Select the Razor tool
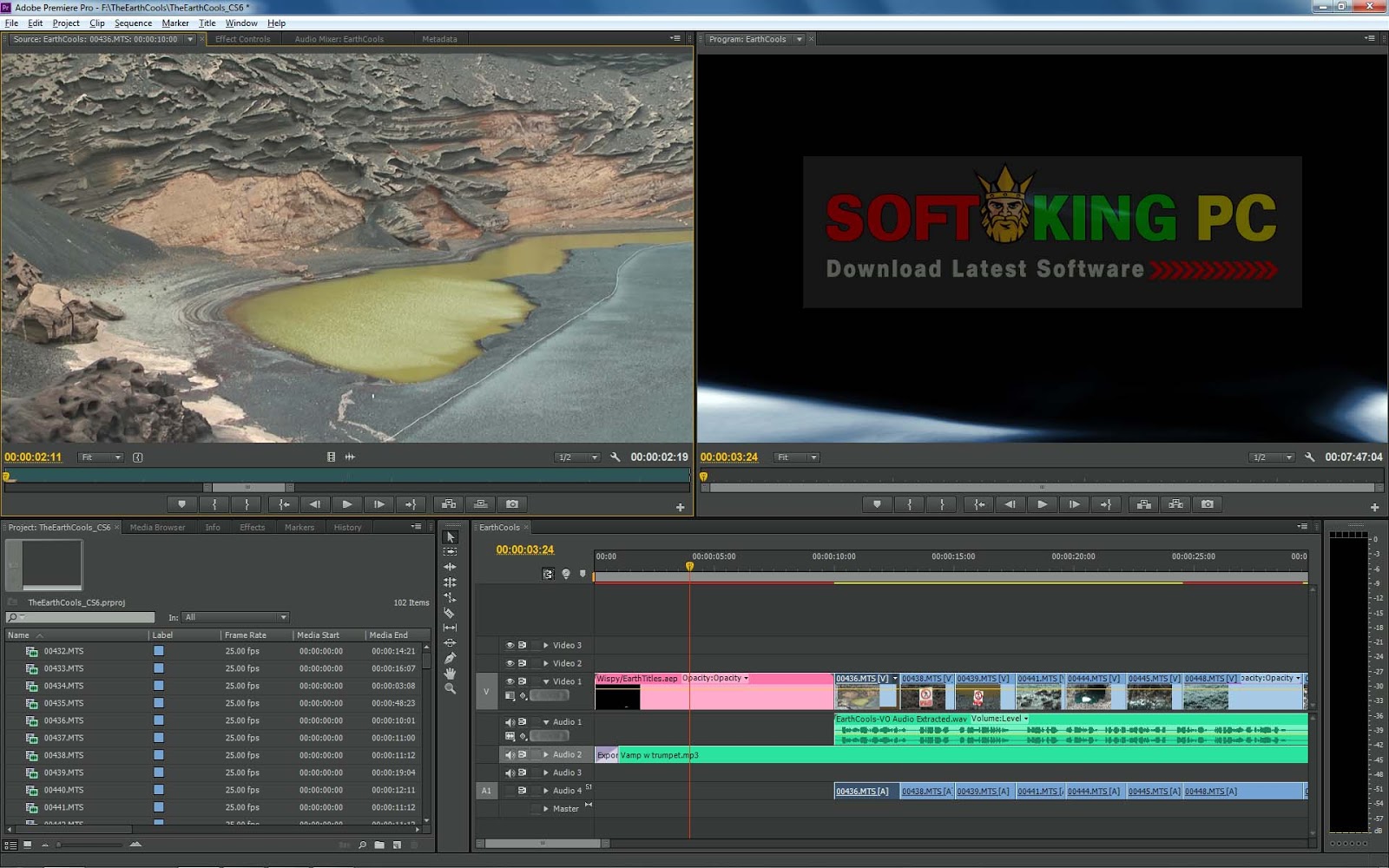Image resolution: width=1389 pixels, height=868 pixels. [x=450, y=613]
